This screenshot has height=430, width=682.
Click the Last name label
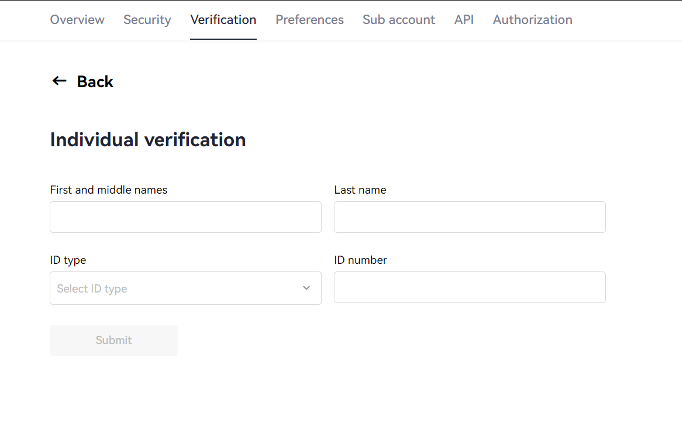[360, 190]
